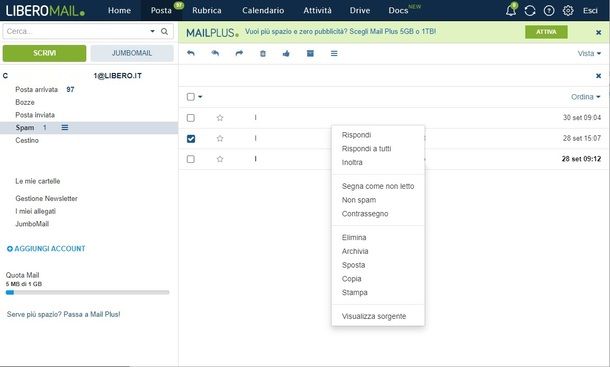Go to the Home tab
This screenshot has width=610, height=367.
click(119, 11)
